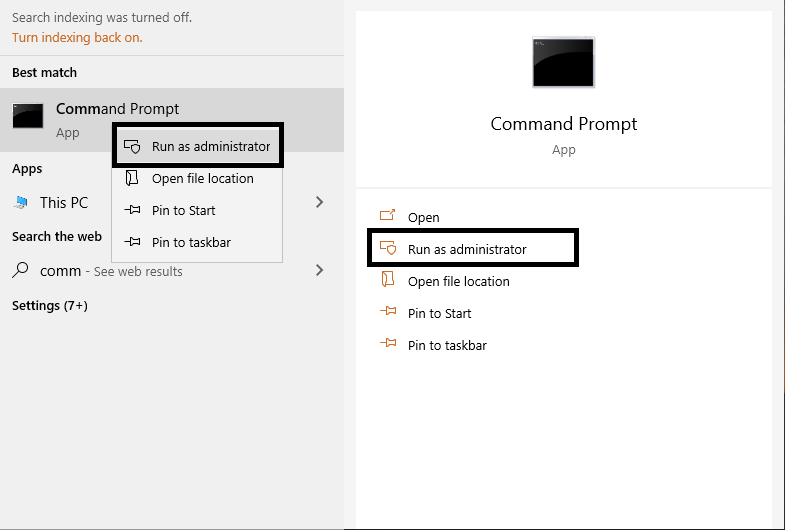Screen dimensions: 785x530
Task: Click the magnifier icon beside comm web search
Action: tap(21, 270)
